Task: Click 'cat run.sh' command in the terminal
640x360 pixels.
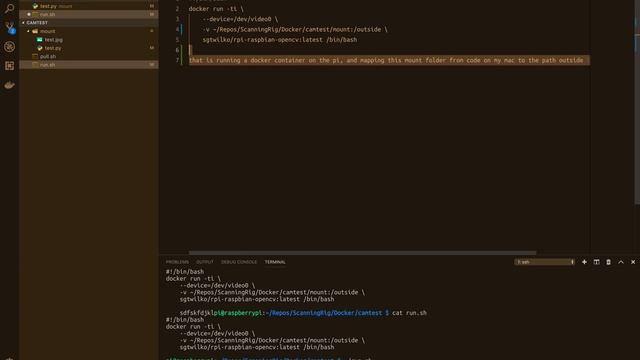Action: click(409, 313)
